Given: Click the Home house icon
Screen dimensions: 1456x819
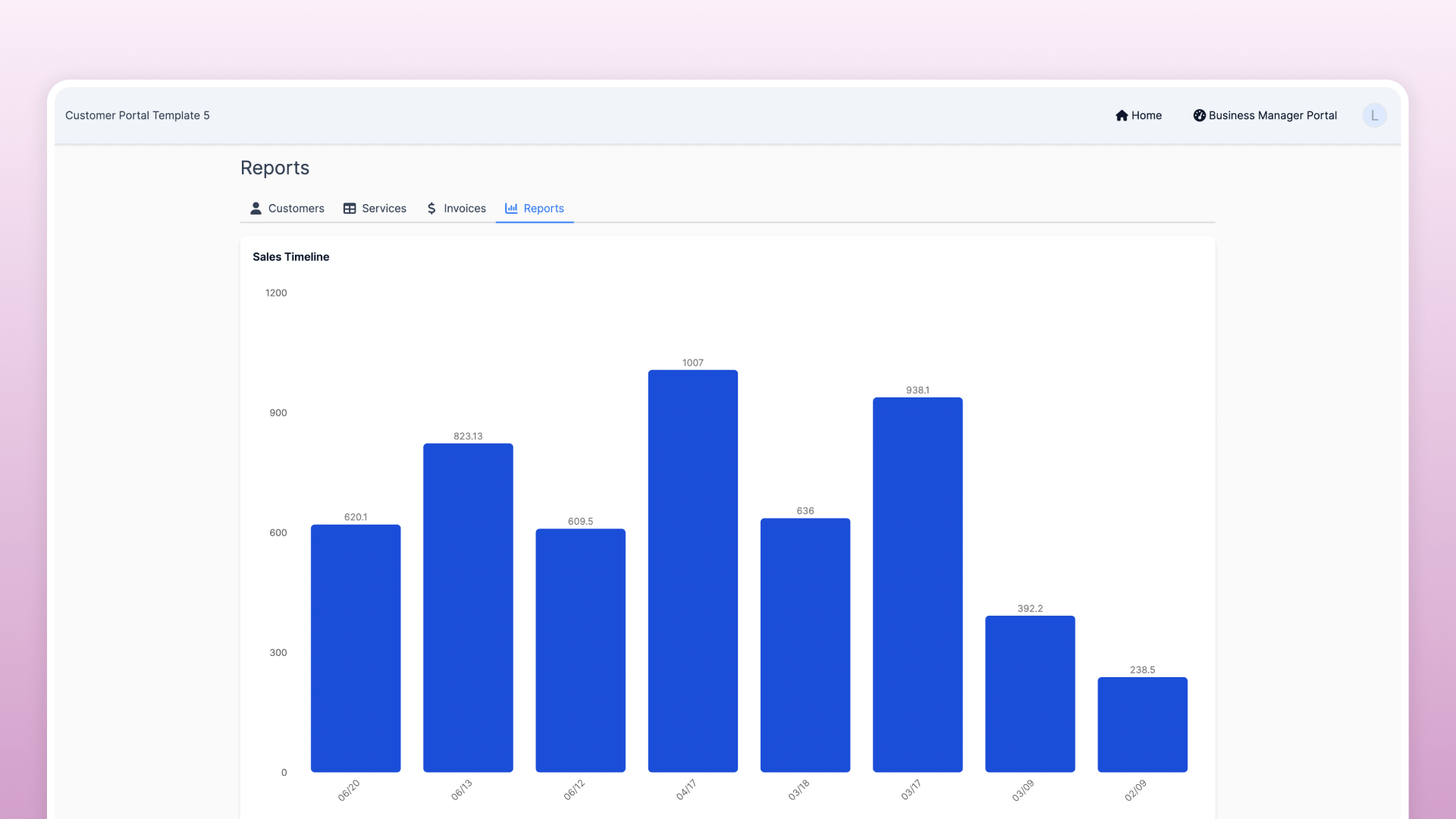Looking at the screenshot, I should tap(1122, 115).
